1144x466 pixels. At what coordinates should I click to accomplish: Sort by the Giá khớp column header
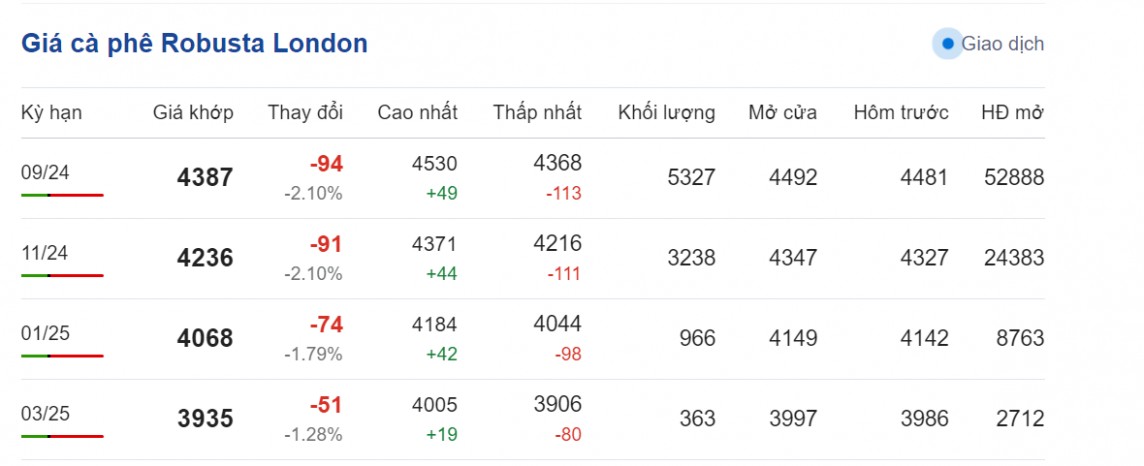pos(193,112)
